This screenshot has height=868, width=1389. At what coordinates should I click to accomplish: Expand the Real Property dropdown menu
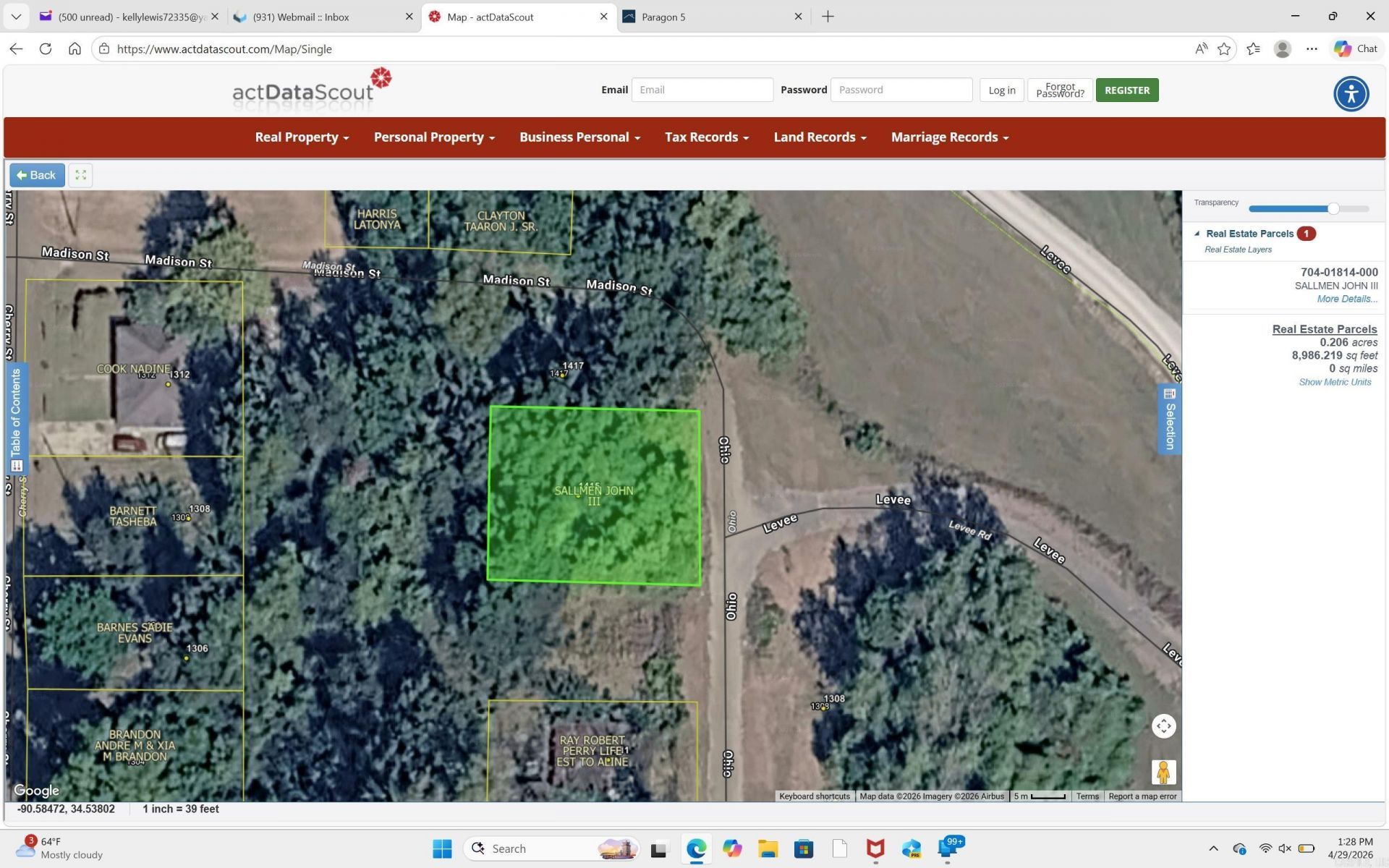[302, 137]
